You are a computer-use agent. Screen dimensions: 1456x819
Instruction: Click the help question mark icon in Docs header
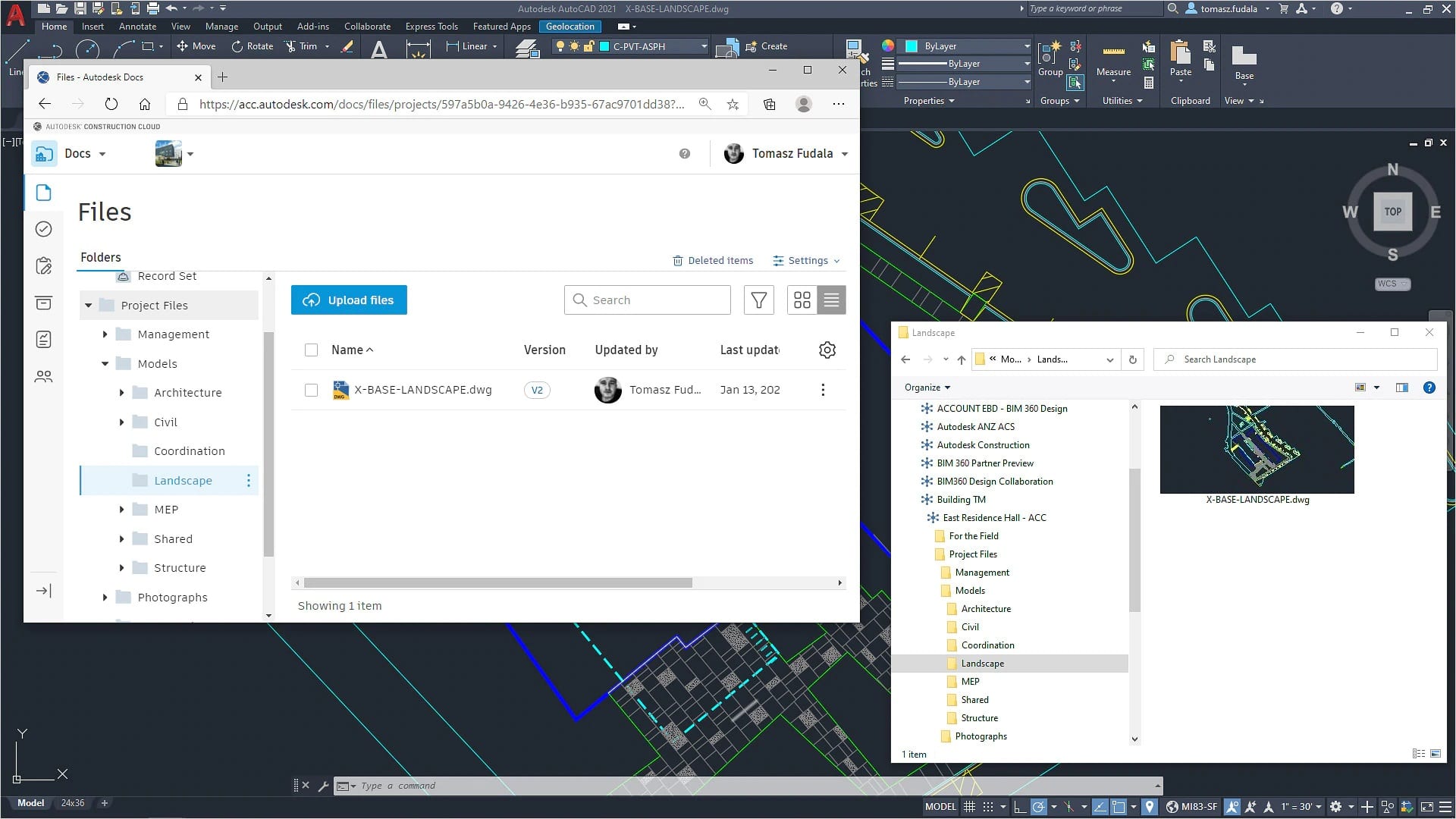(x=685, y=153)
